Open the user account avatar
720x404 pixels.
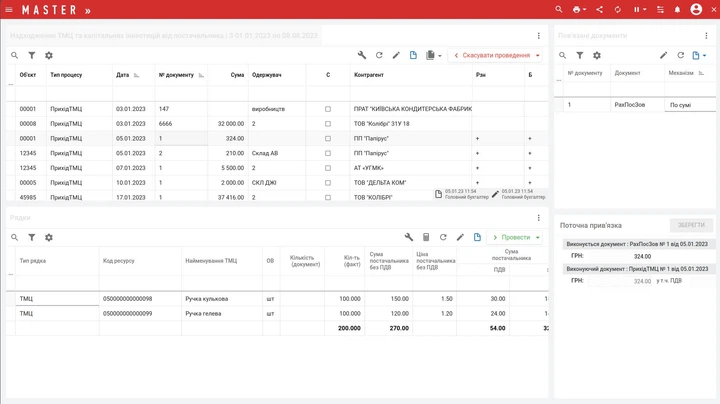(696, 9)
